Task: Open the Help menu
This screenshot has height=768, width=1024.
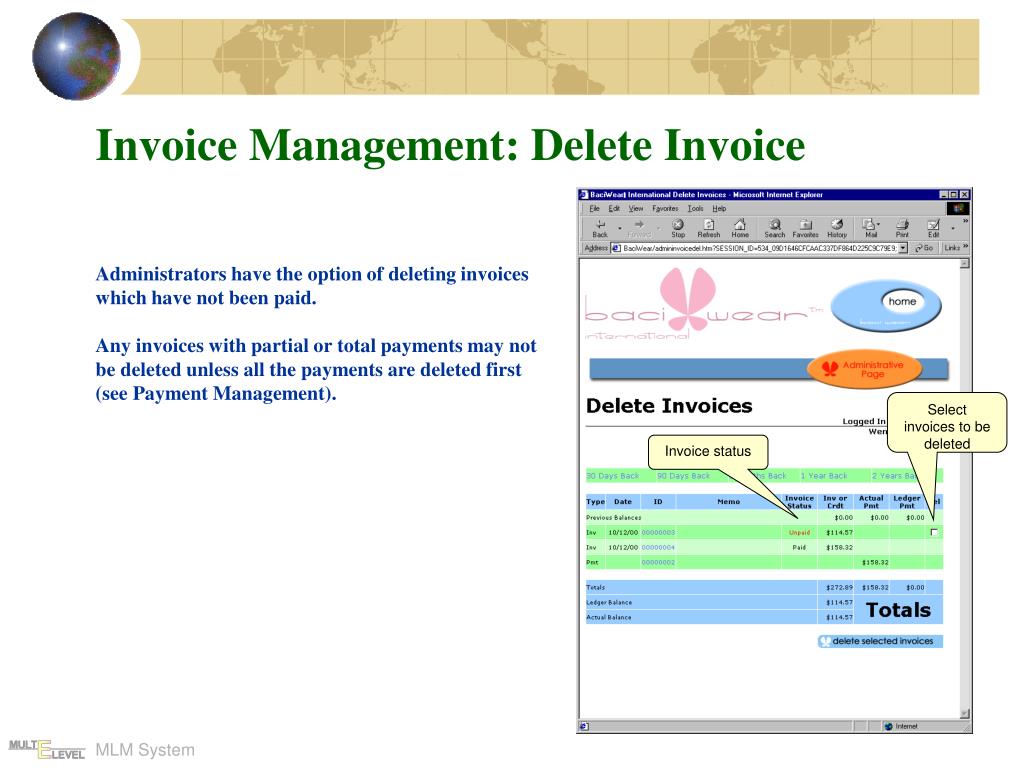Action: point(719,209)
